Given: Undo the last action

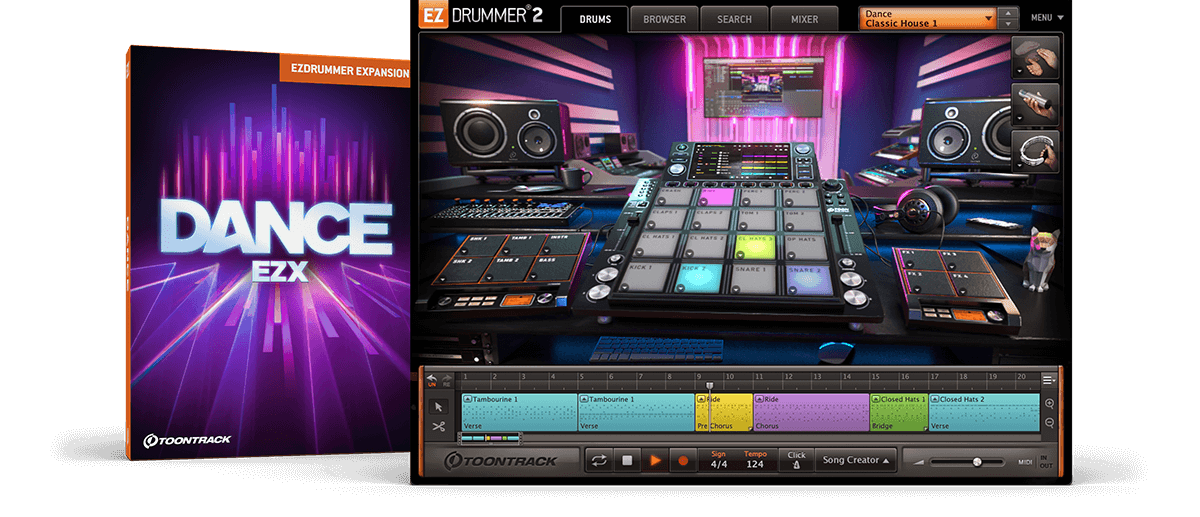Looking at the screenshot, I should (x=432, y=377).
